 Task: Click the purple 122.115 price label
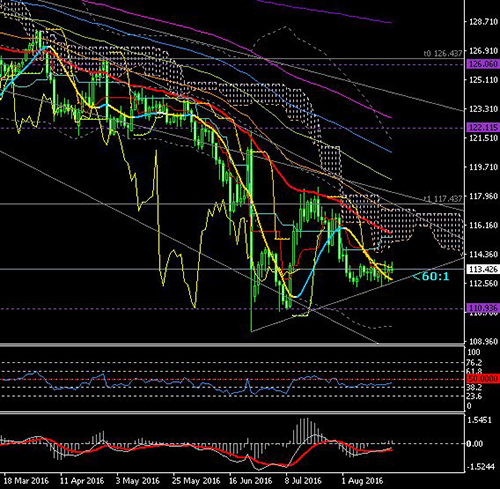[483, 127]
